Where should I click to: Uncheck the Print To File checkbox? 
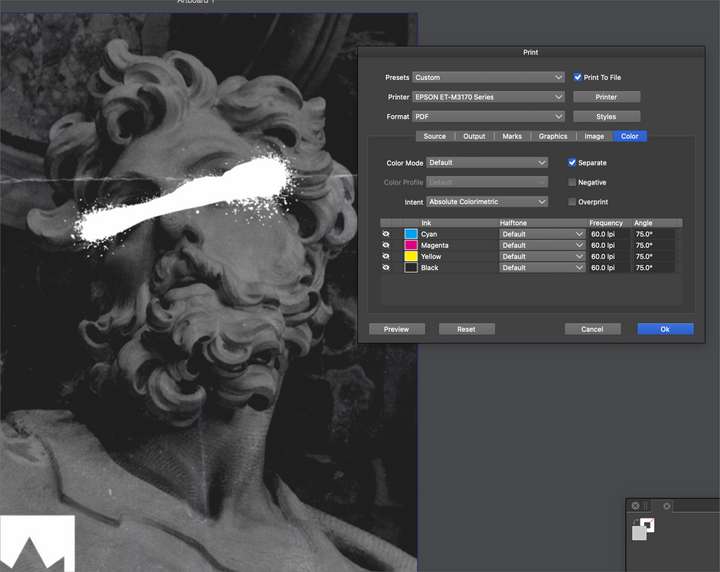(578, 77)
